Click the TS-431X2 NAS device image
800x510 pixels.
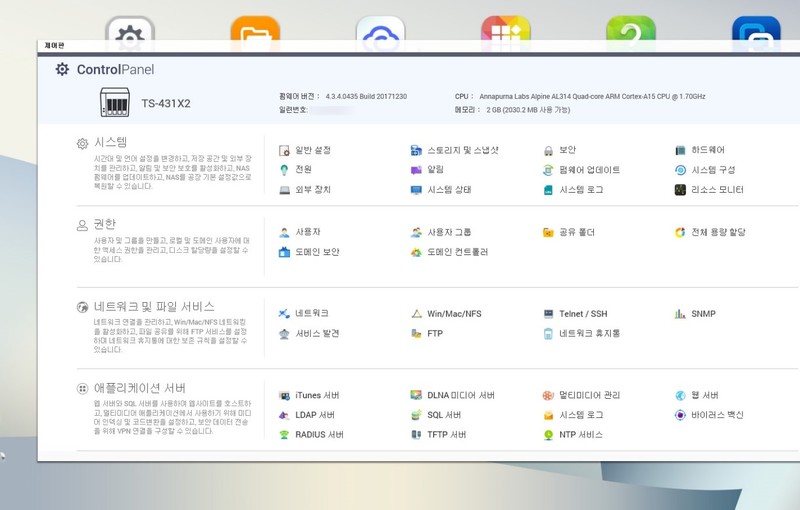coord(115,102)
